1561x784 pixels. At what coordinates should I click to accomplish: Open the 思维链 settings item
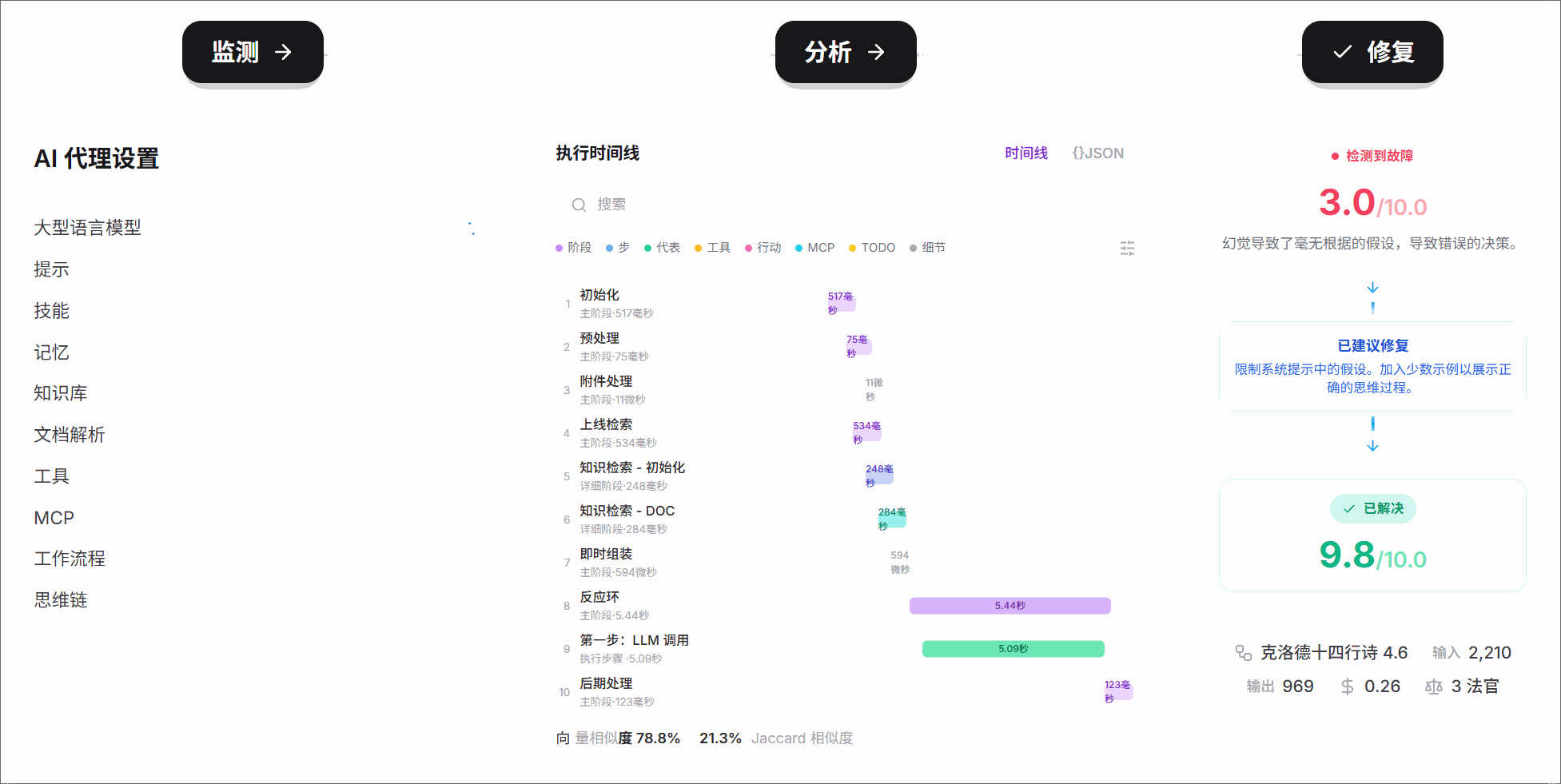click(61, 600)
